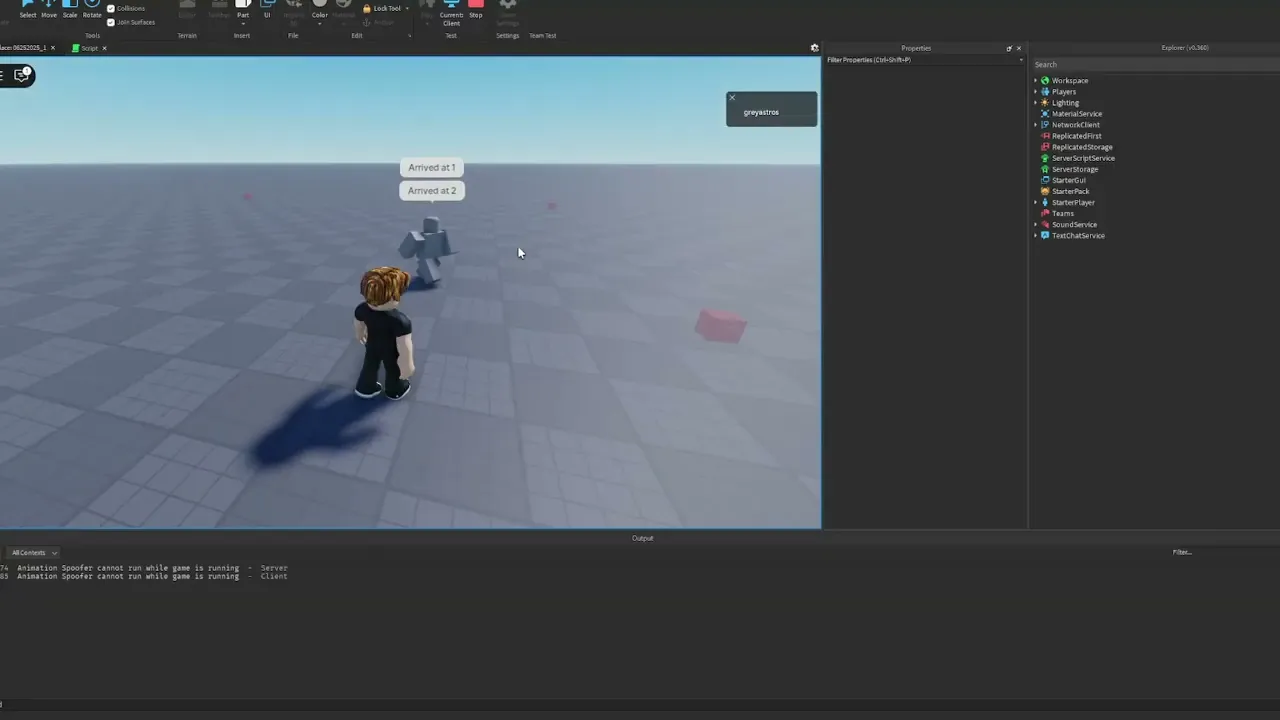The height and width of the screenshot is (720, 1280).
Task: Expand the TextChatService tree node
Action: coord(1035,236)
